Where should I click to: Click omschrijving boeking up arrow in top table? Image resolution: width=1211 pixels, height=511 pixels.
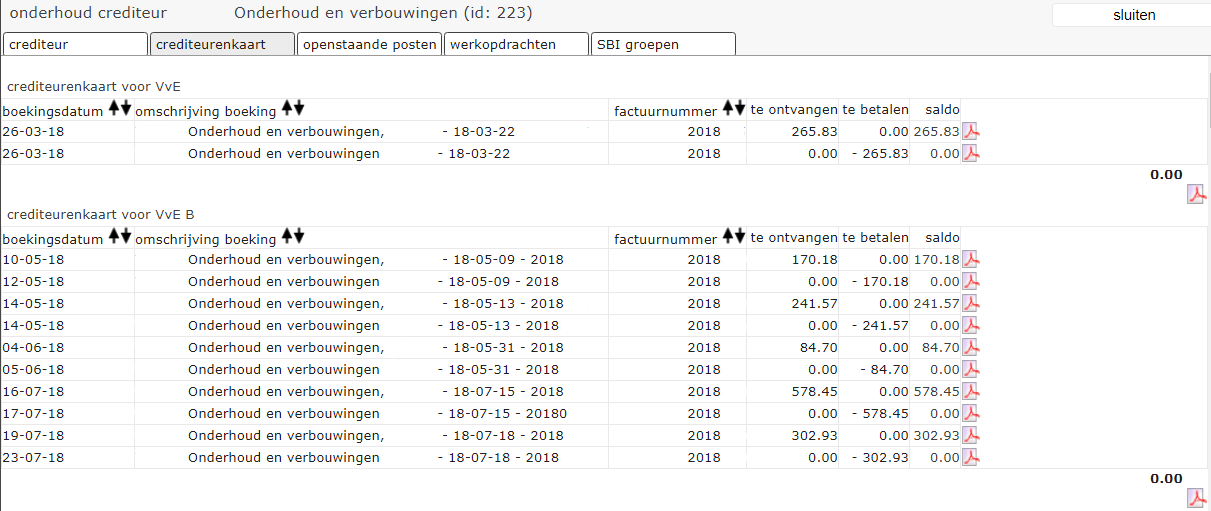[287, 108]
